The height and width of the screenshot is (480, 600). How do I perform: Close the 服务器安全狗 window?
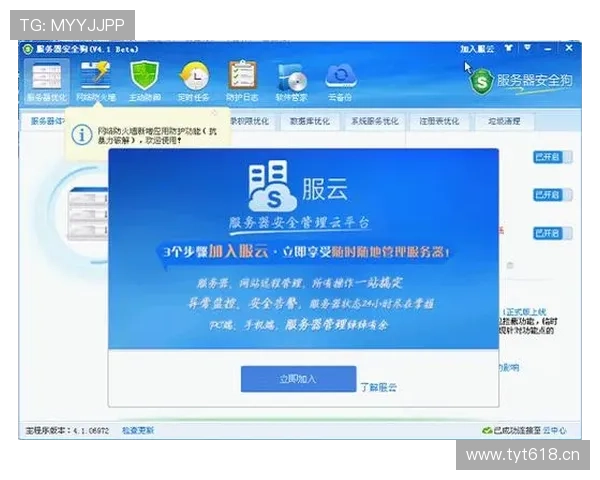(x=569, y=48)
